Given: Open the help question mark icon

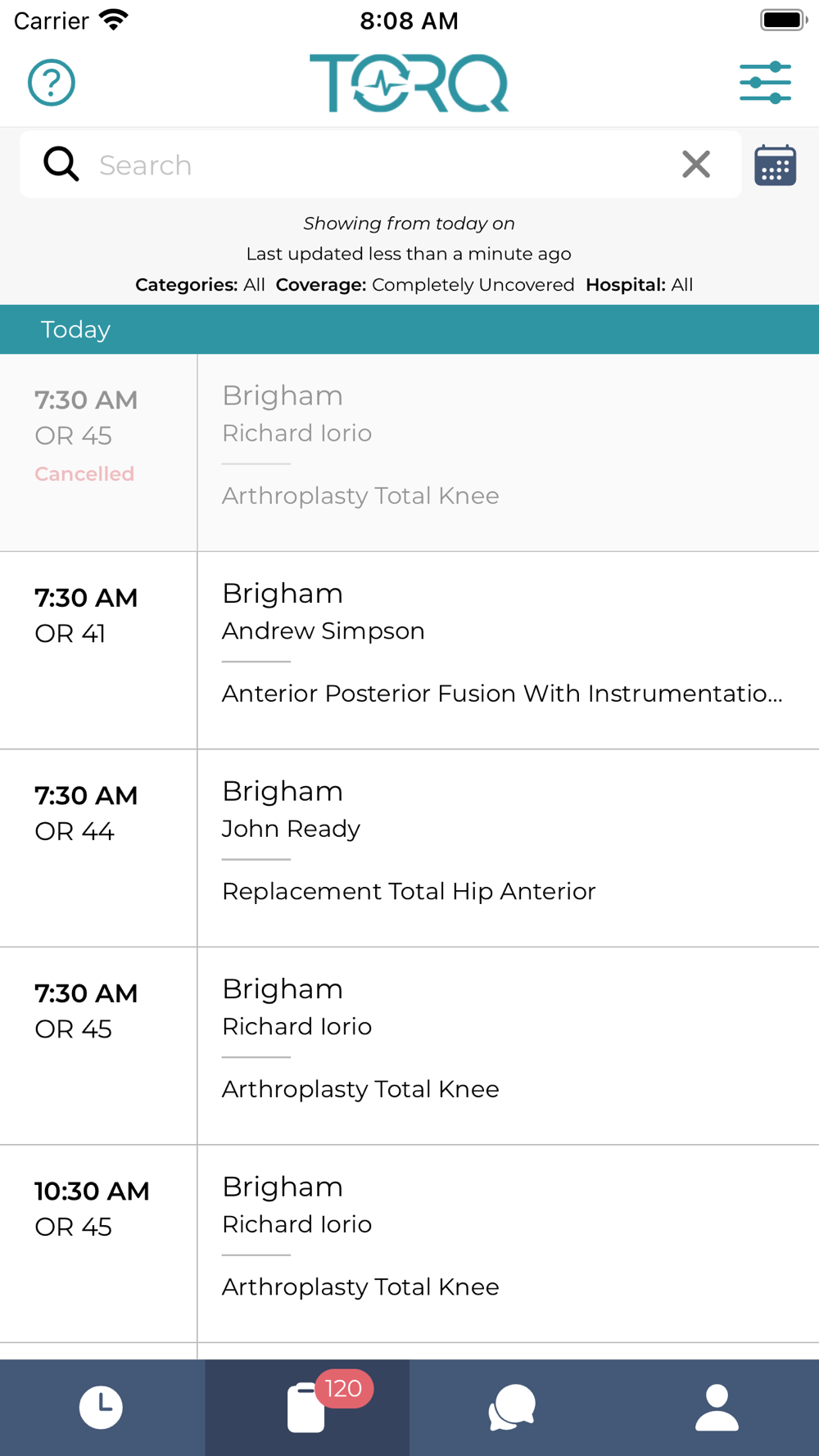Looking at the screenshot, I should coord(52,83).
